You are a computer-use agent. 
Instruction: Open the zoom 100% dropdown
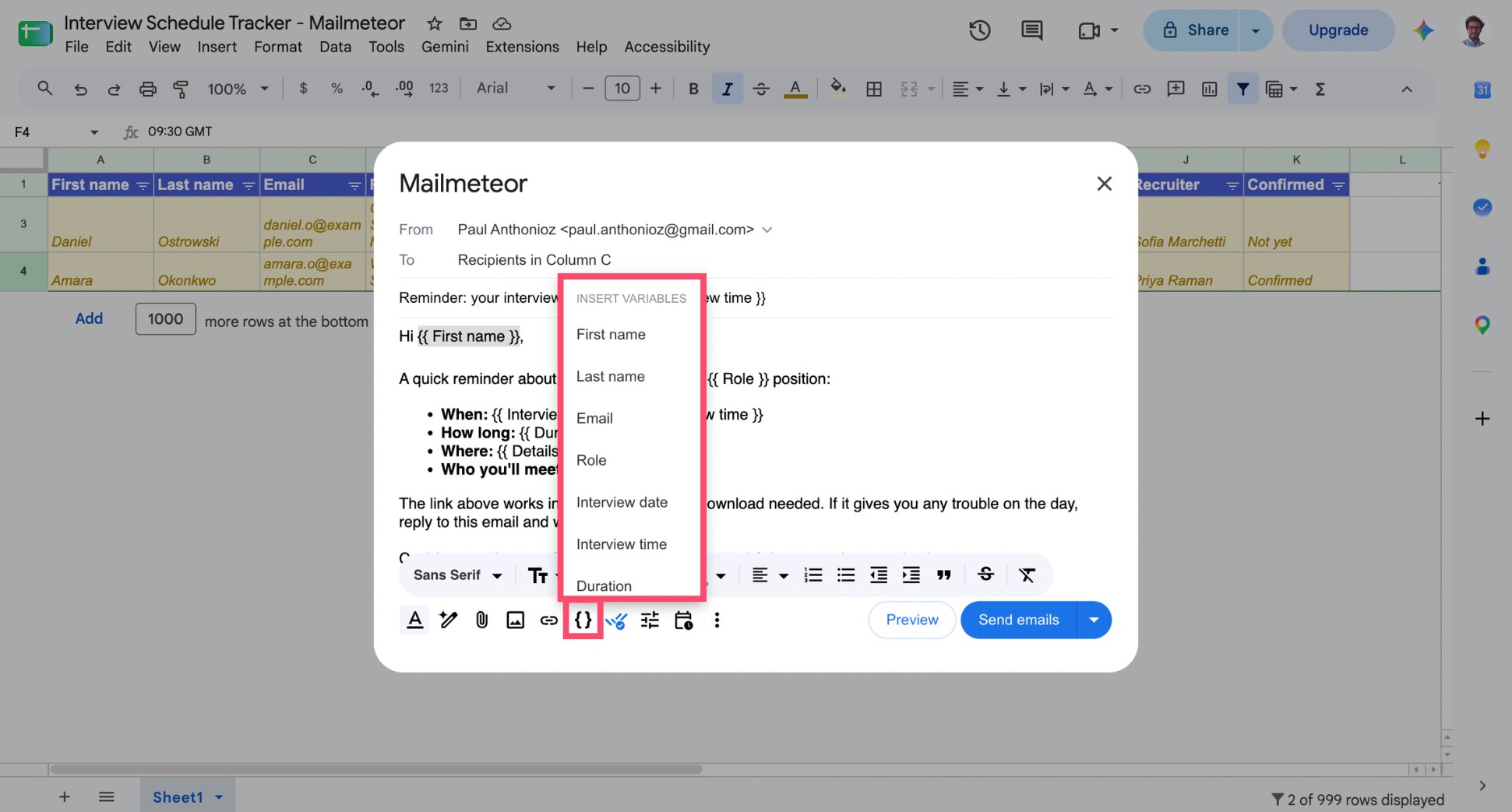coord(238,89)
